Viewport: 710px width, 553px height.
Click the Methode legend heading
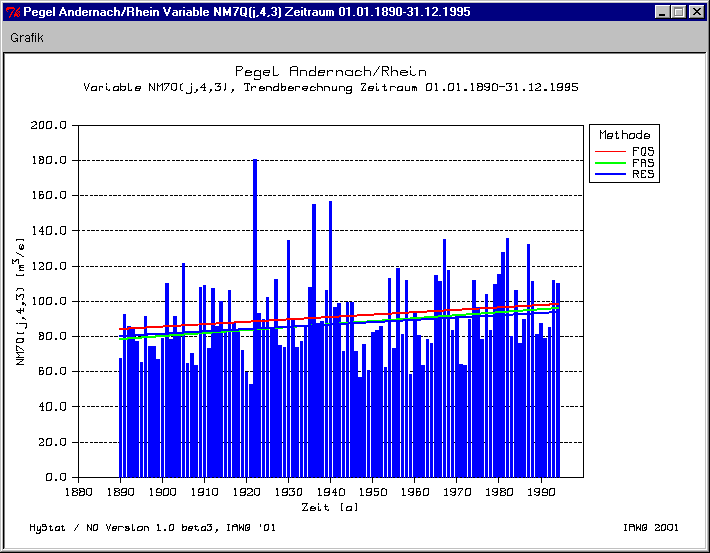(624, 135)
